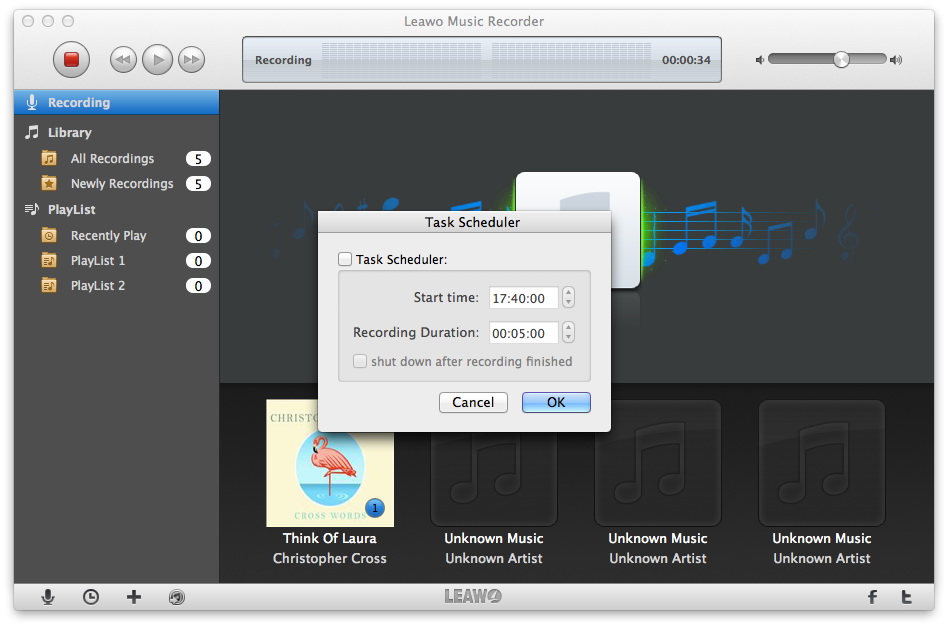Click the Start time stepper arrows
This screenshot has width=948, height=630.
pos(568,298)
